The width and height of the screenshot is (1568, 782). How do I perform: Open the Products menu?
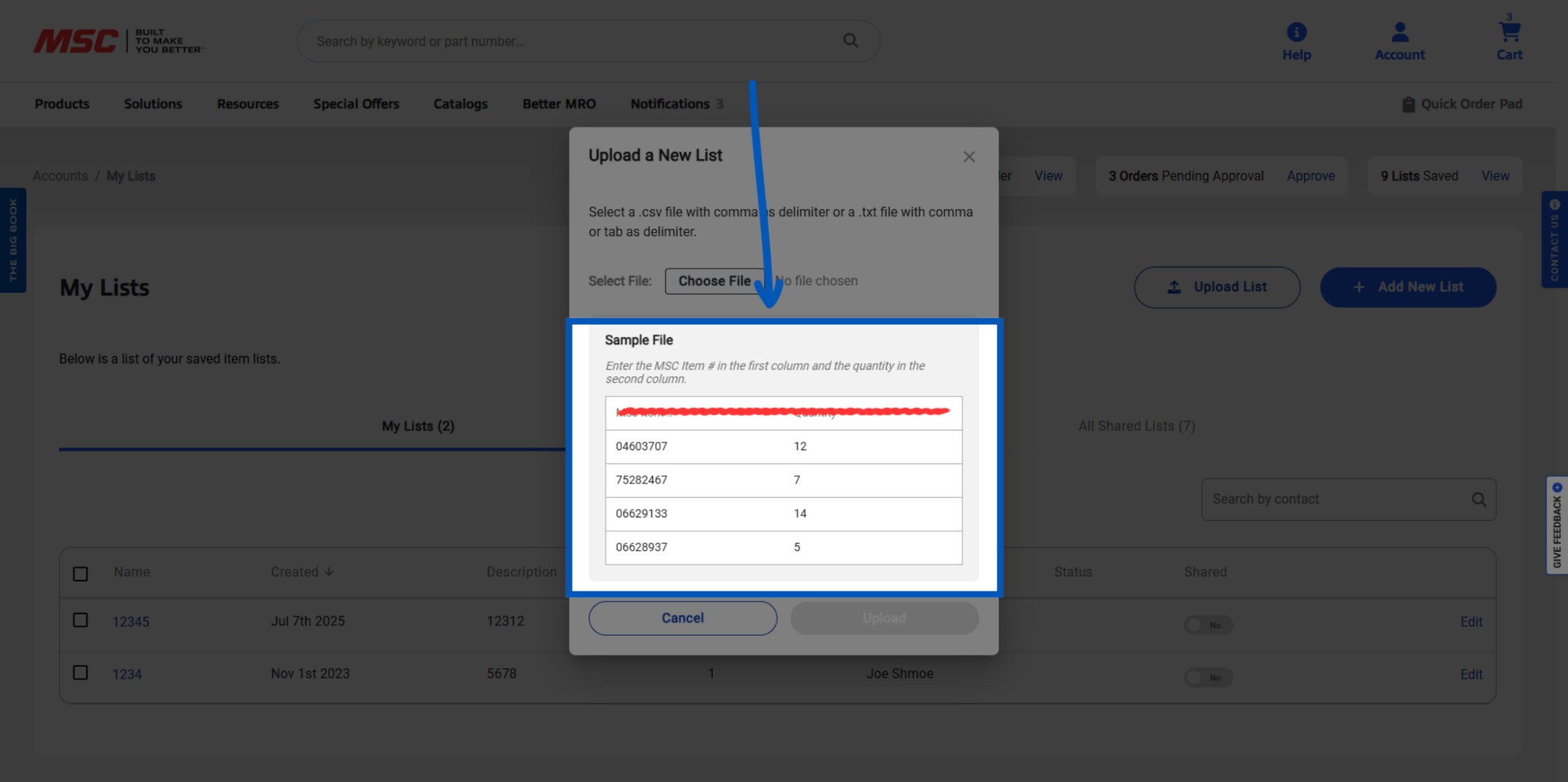(62, 104)
